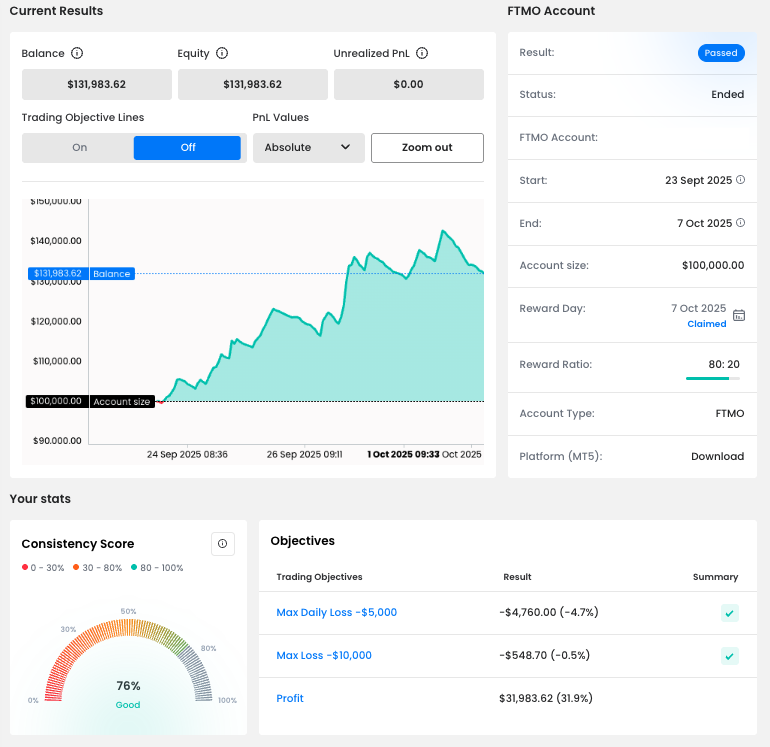
Task: Open the Reward Day calendar icon
Action: (739, 315)
